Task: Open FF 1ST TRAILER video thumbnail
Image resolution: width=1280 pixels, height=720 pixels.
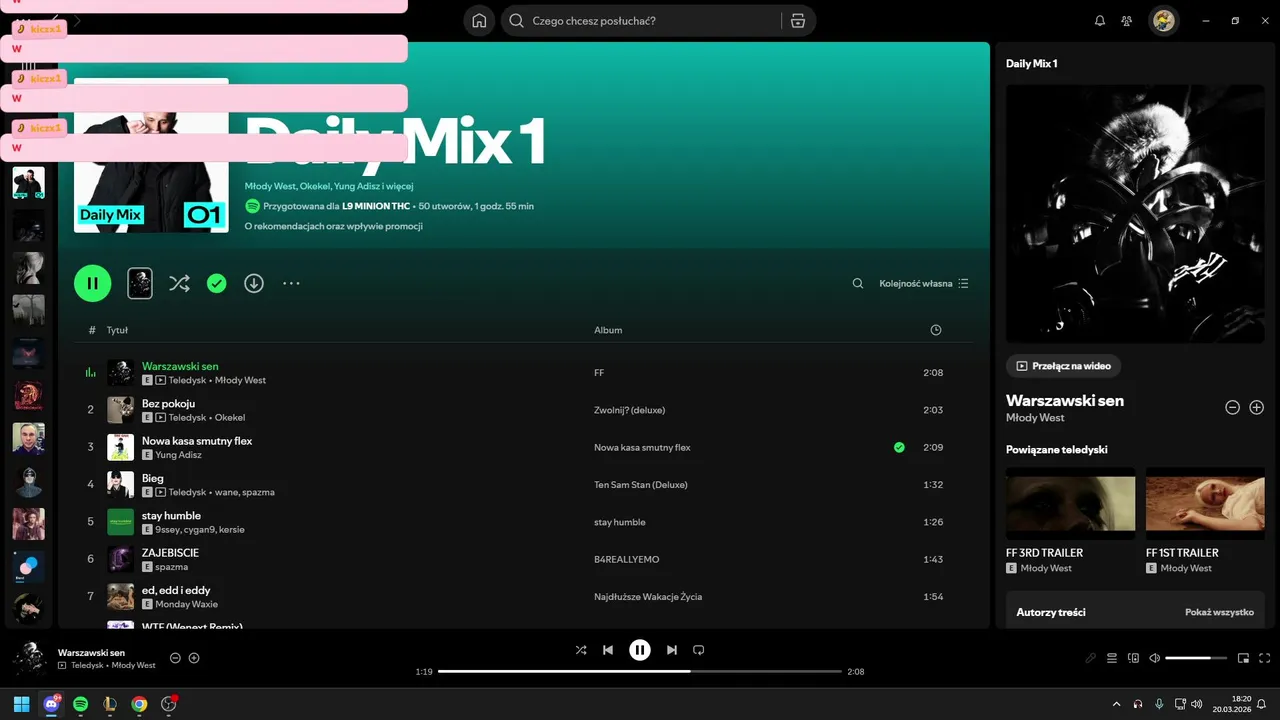Action: (1206, 503)
